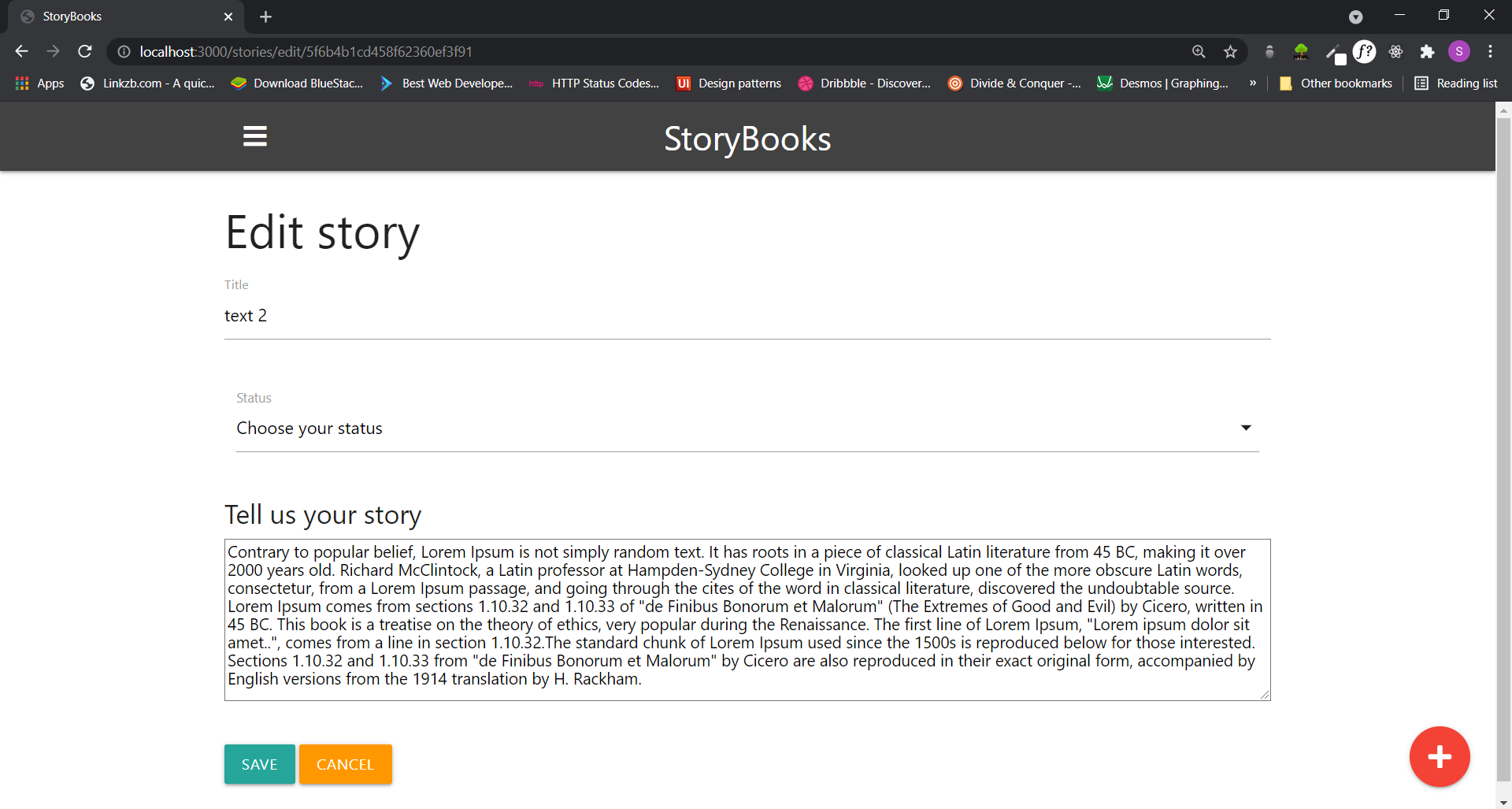Click the Edit story heading
This screenshot has width=1512, height=809.
pyautogui.click(x=322, y=233)
